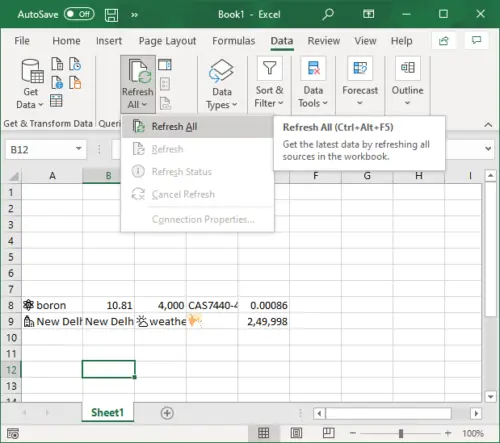Click the Share icon in ribbon
The width and height of the screenshot is (500, 443).
tap(444, 41)
